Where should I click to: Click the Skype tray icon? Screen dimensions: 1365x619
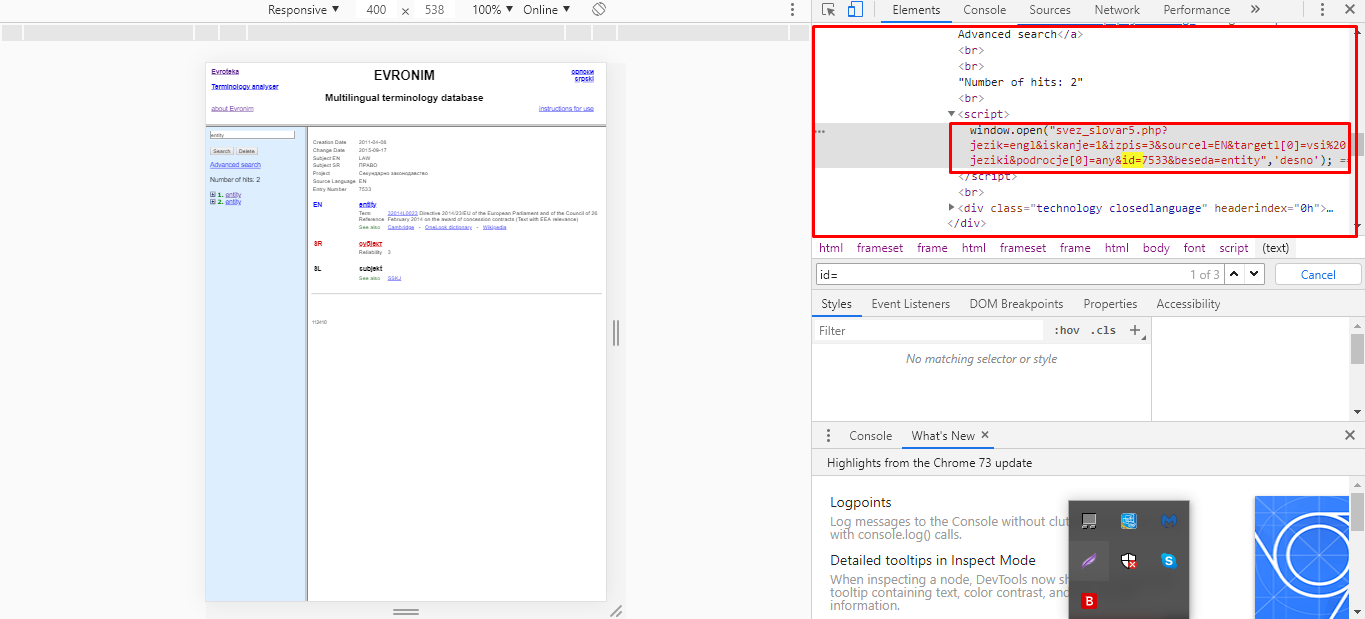1168,561
